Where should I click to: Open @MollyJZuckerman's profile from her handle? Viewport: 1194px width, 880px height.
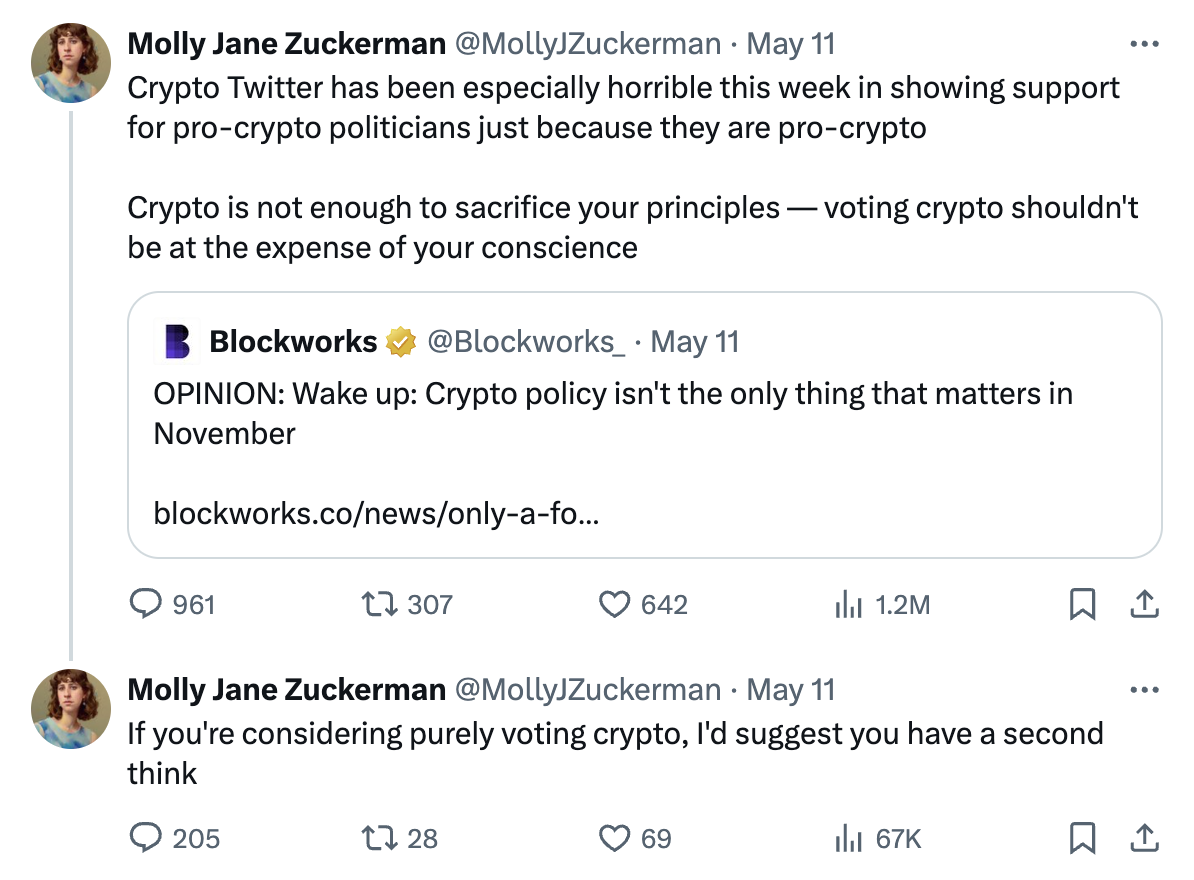(x=591, y=44)
